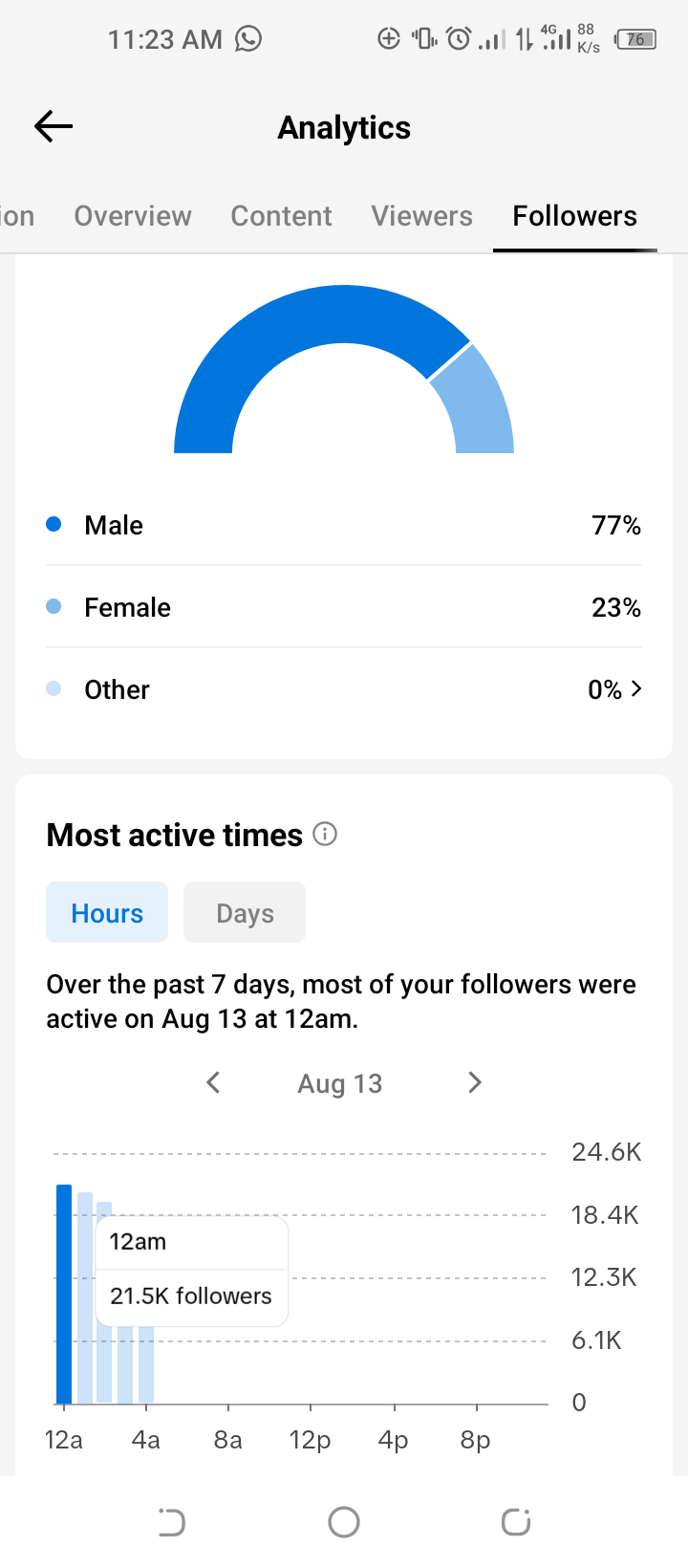Tap the Android navigation back icon

point(172,1522)
